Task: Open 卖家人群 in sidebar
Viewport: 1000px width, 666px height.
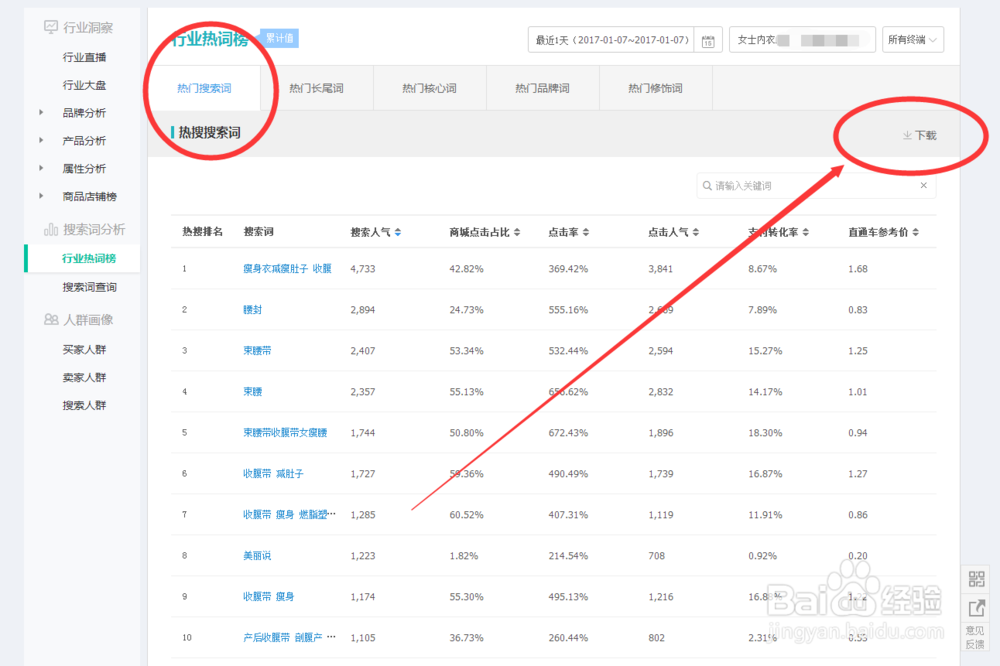Action: coord(84,378)
